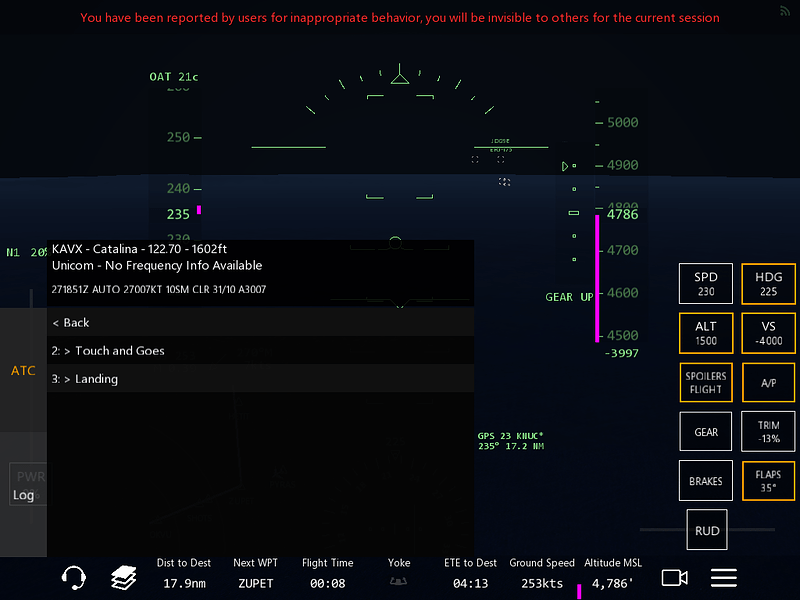Toggle the landing GEAR button
800x600 pixels.
tap(706, 432)
